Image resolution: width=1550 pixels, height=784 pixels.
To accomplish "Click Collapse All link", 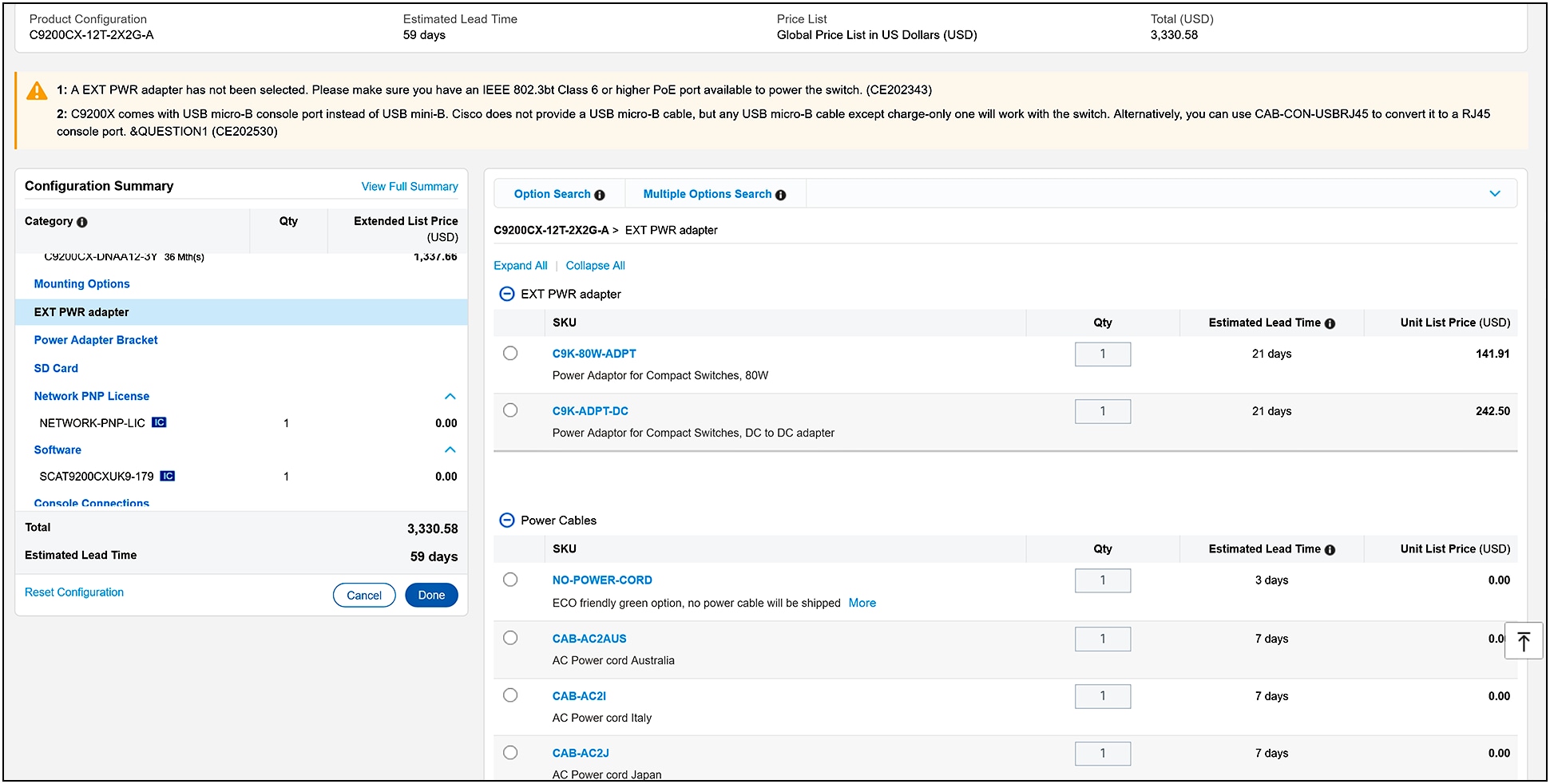I will [x=596, y=266].
